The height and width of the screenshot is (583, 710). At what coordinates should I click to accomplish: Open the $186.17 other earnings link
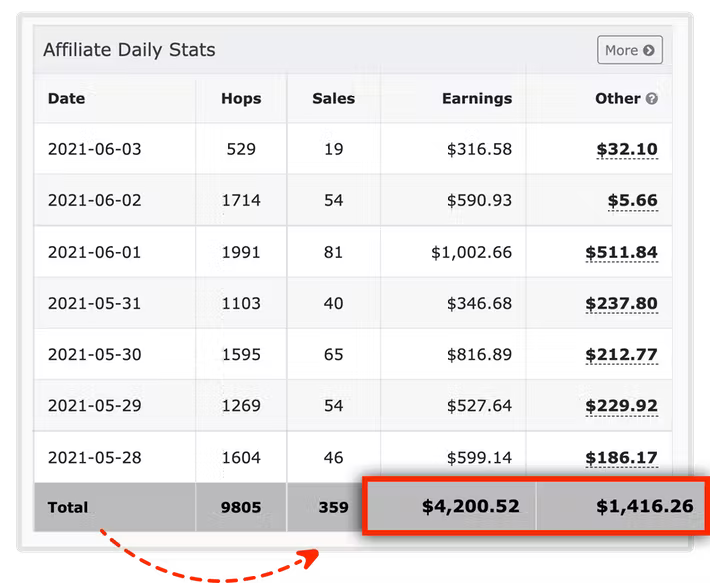point(621,458)
